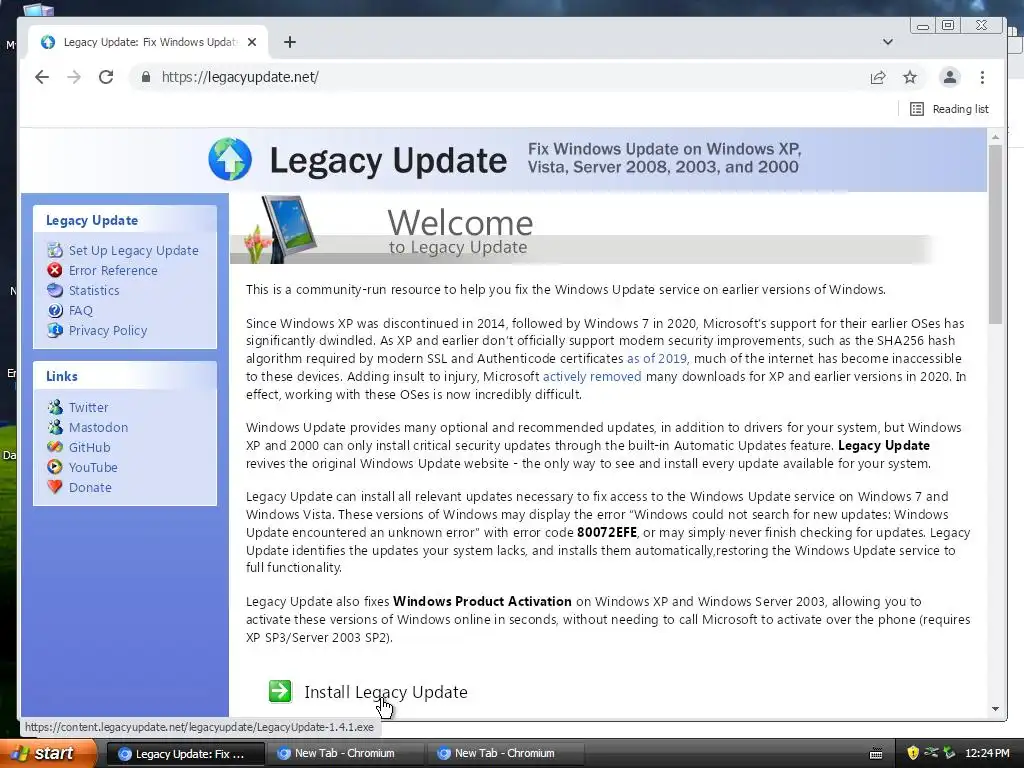Follow the 'actively removed' hyperlink

click(x=592, y=376)
